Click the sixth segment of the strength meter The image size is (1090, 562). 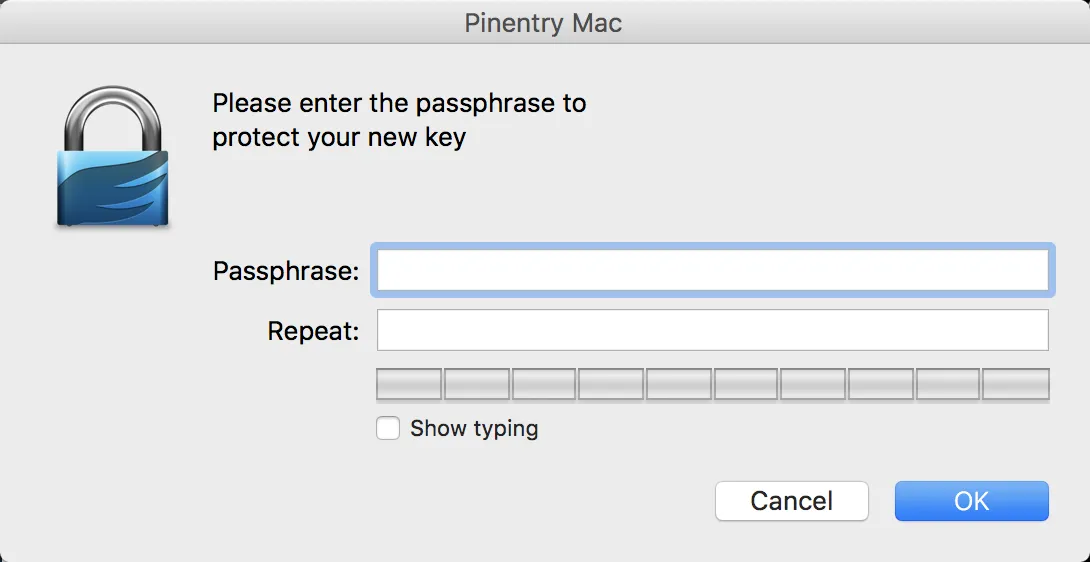pyautogui.click(x=746, y=385)
